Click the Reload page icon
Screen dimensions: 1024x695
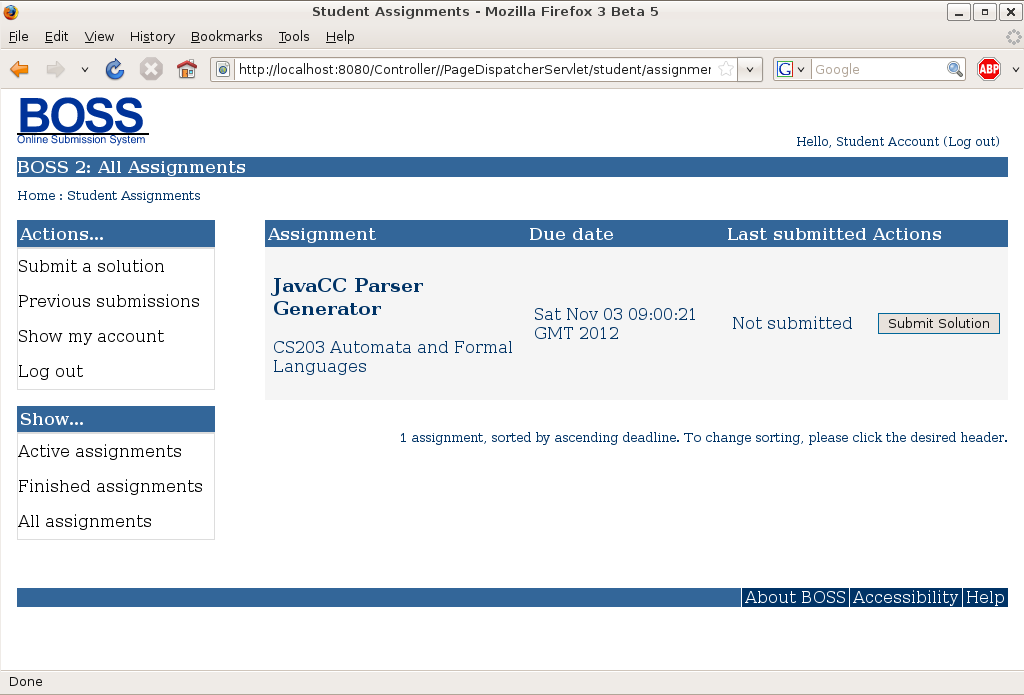pyautogui.click(x=115, y=69)
